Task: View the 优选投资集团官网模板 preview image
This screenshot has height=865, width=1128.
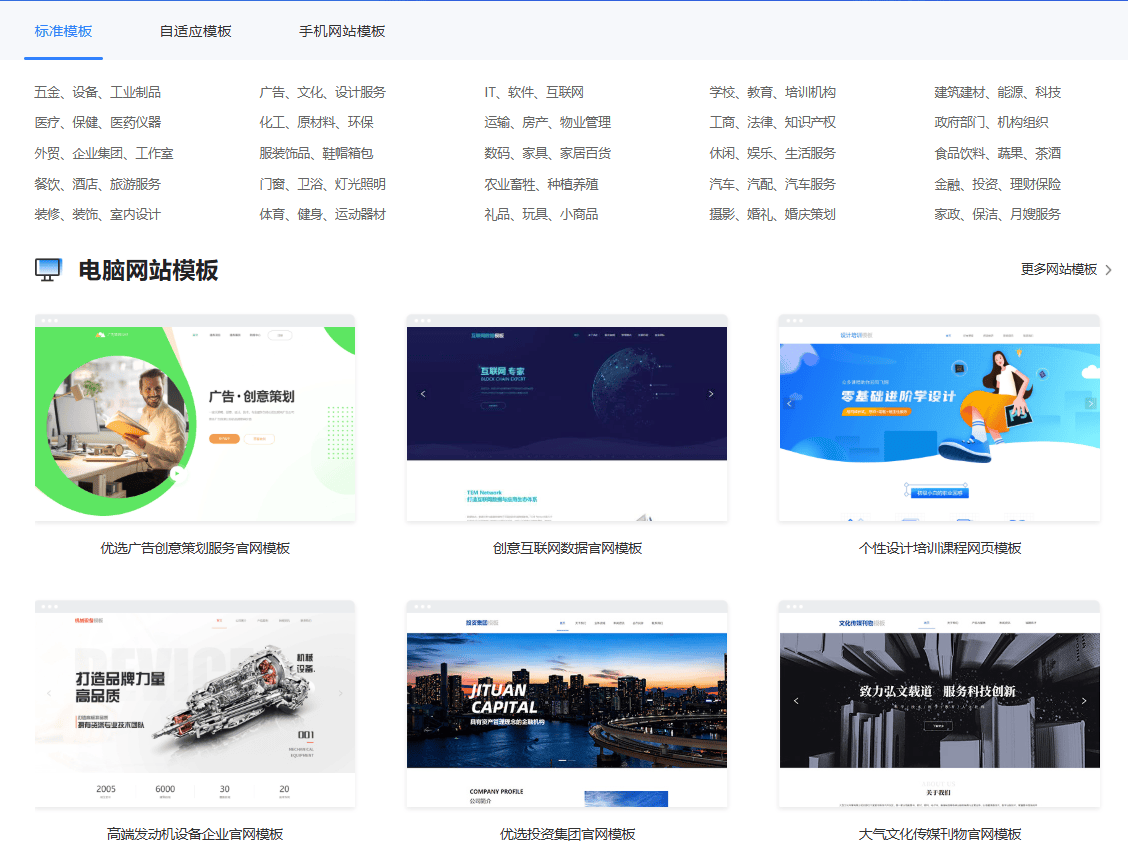Action: click(x=566, y=704)
